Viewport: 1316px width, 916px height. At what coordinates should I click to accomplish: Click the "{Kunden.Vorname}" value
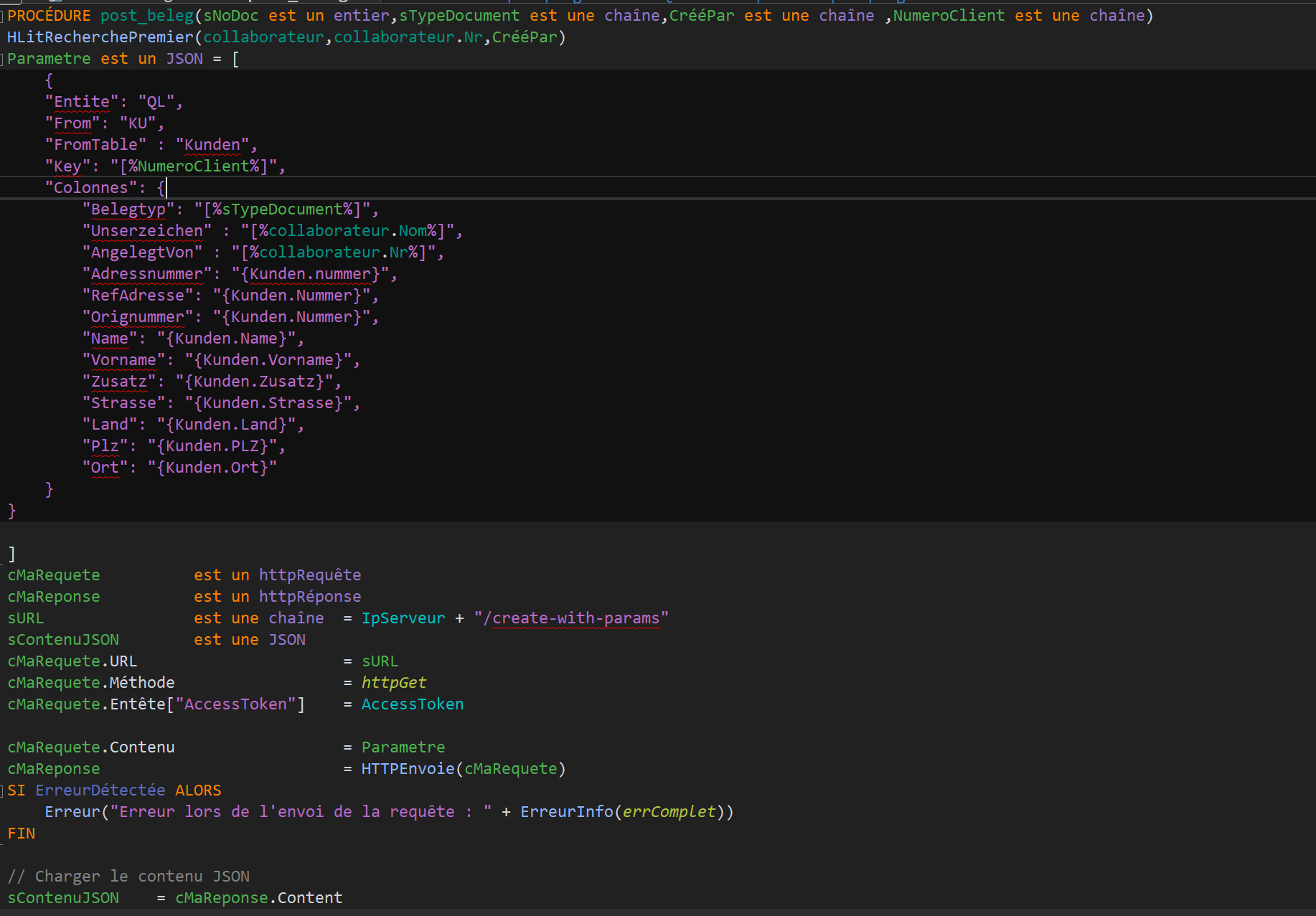point(268,360)
